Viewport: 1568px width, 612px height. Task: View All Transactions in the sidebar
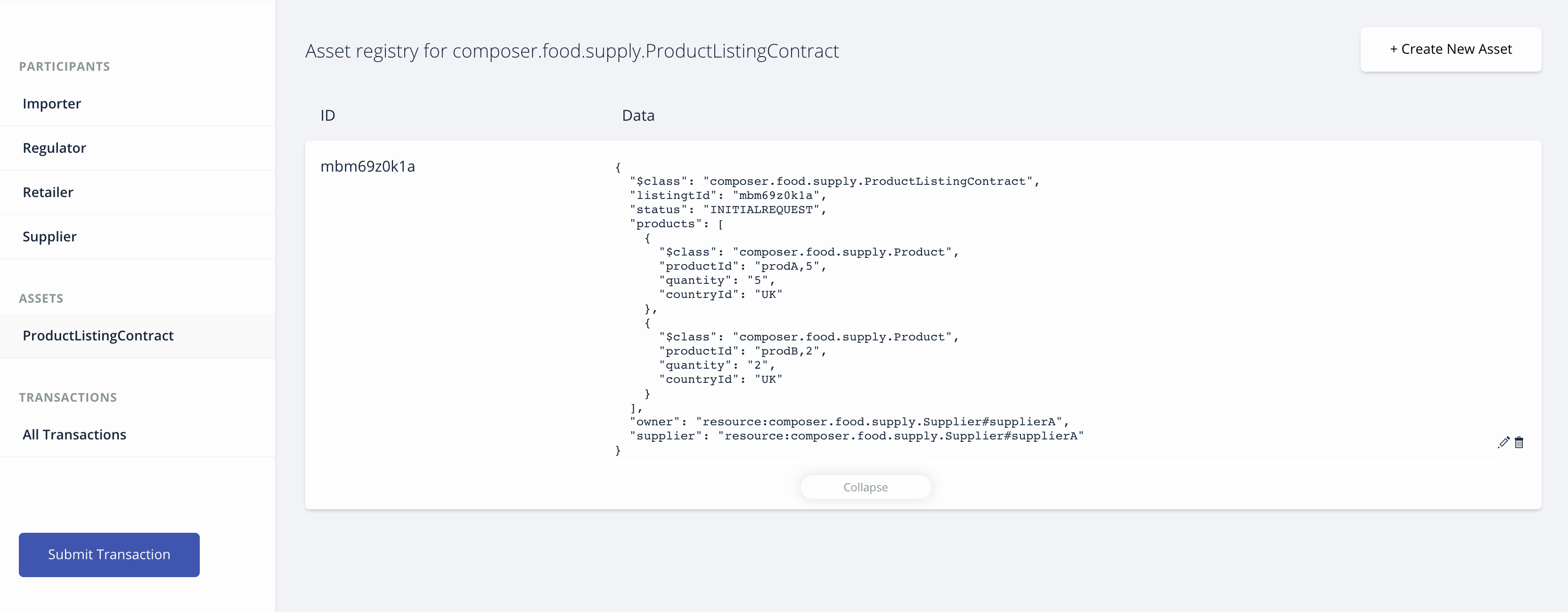pyautogui.click(x=74, y=435)
